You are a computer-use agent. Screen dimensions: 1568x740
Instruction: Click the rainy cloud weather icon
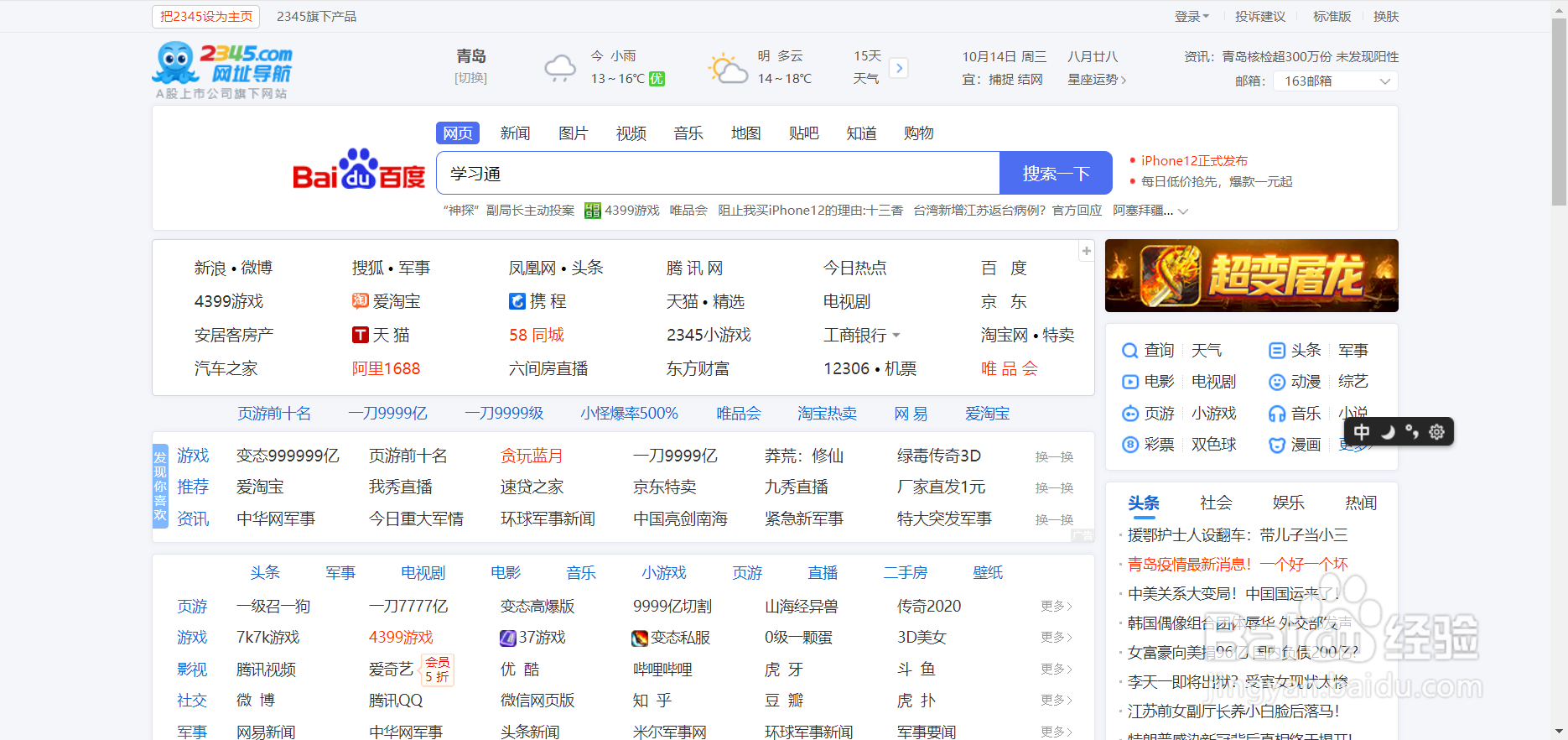pos(560,67)
